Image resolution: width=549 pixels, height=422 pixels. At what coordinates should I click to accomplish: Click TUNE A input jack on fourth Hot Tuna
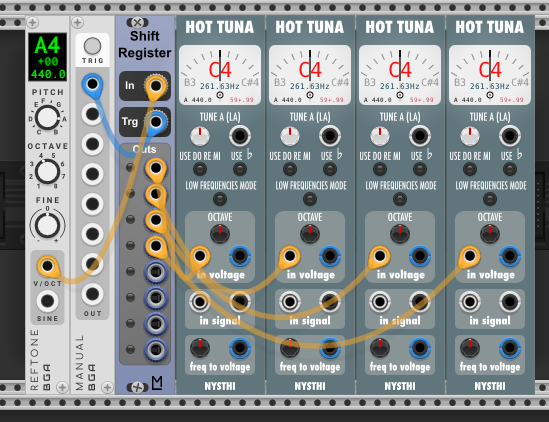click(x=510, y=136)
